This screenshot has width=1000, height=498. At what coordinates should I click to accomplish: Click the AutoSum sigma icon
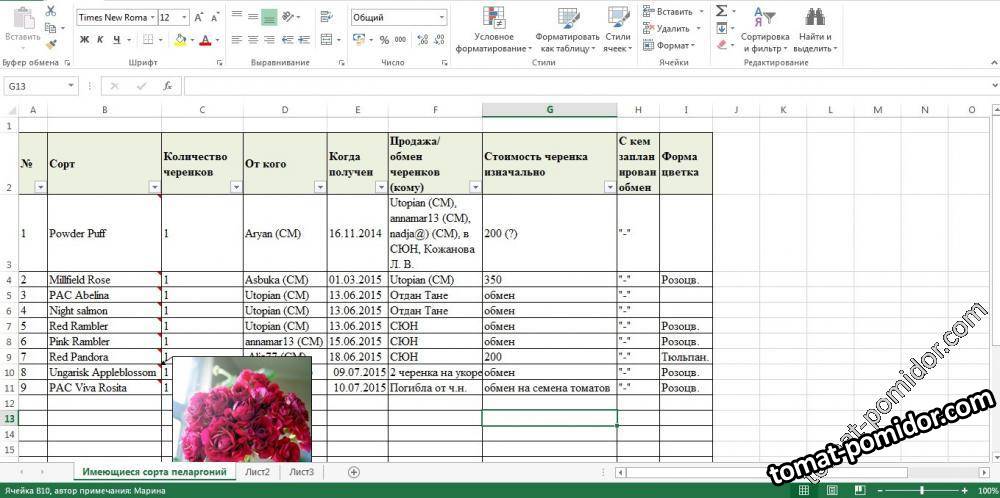pyautogui.click(x=721, y=11)
